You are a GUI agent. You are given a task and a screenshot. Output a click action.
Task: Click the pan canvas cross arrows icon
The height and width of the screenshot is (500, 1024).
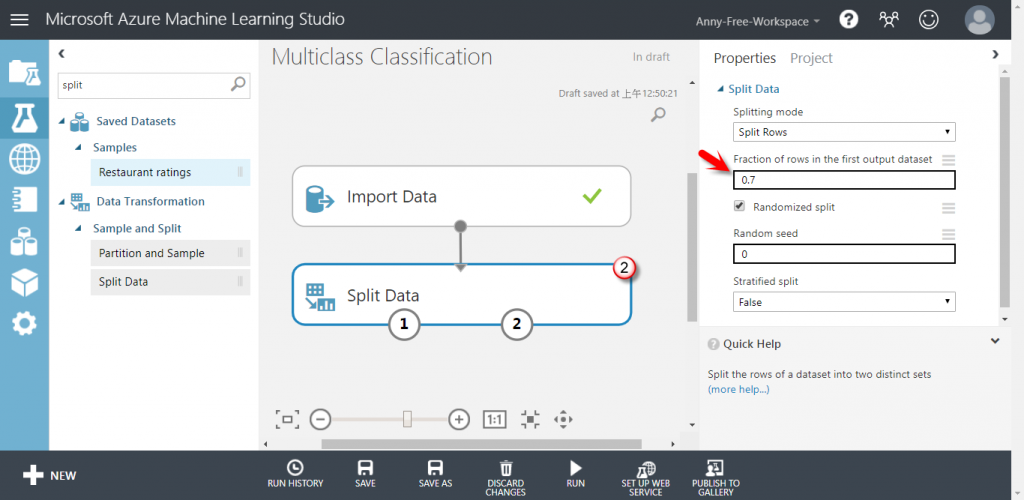tap(563, 419)
